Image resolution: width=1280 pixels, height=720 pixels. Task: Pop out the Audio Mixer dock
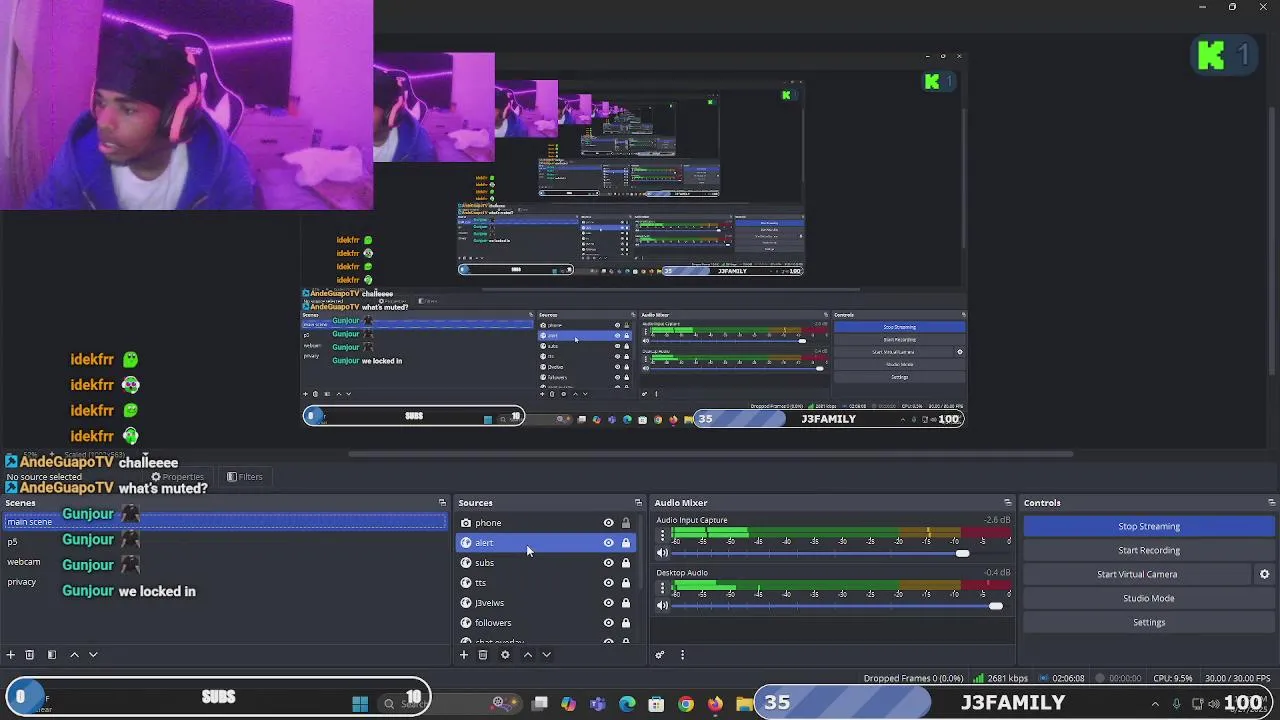[x=1007, y=503]
